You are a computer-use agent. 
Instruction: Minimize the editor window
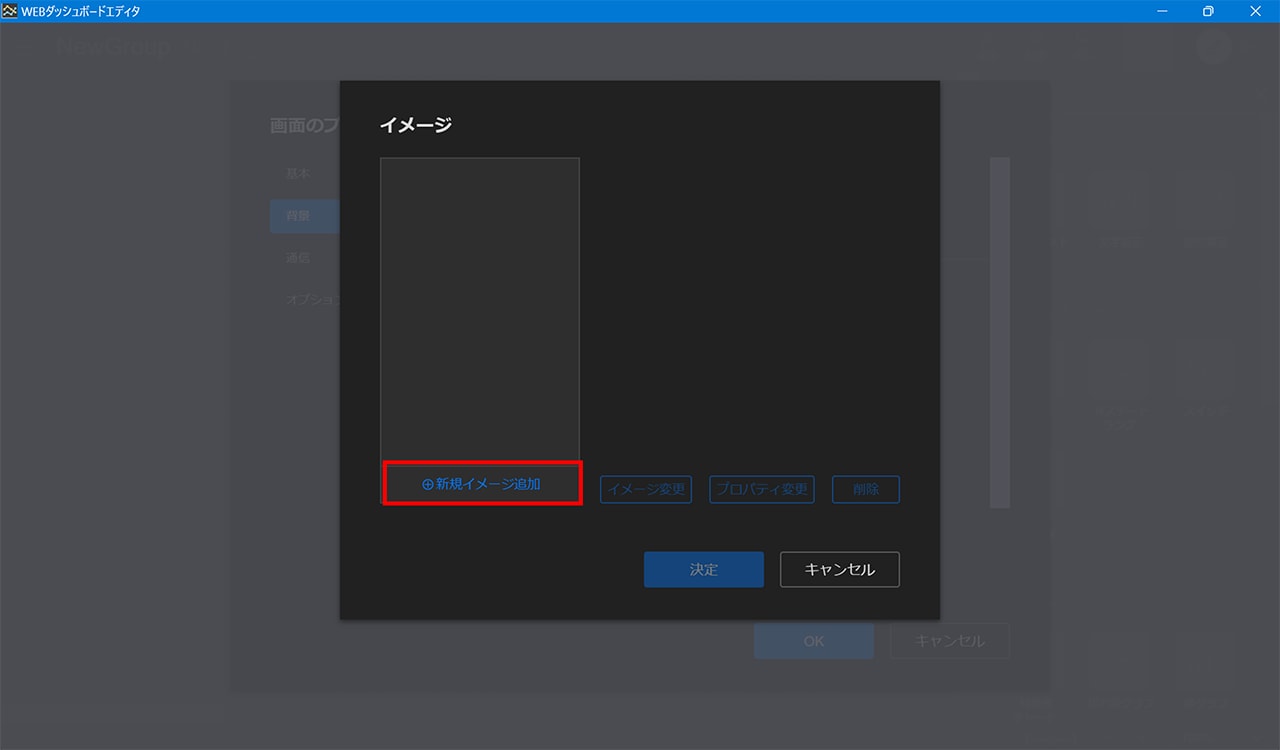[1163, 11]
